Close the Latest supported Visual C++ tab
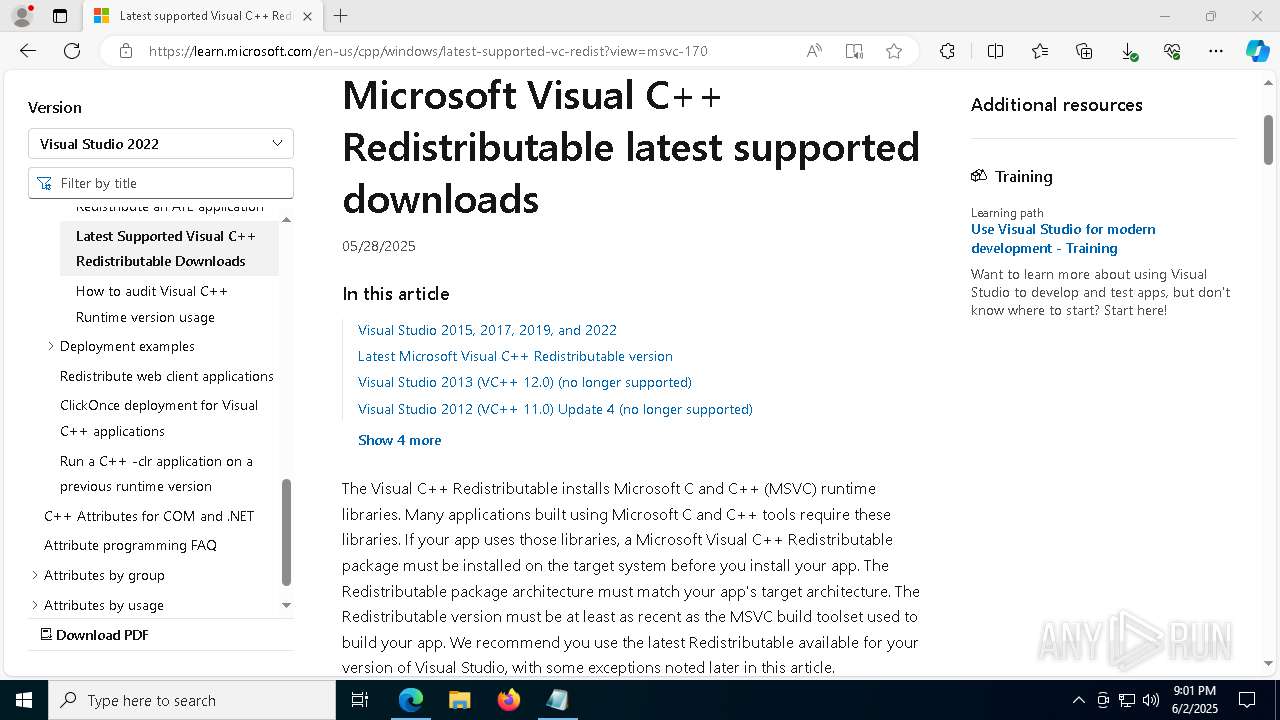1280x720 pixels. click(x=307, y=16)
